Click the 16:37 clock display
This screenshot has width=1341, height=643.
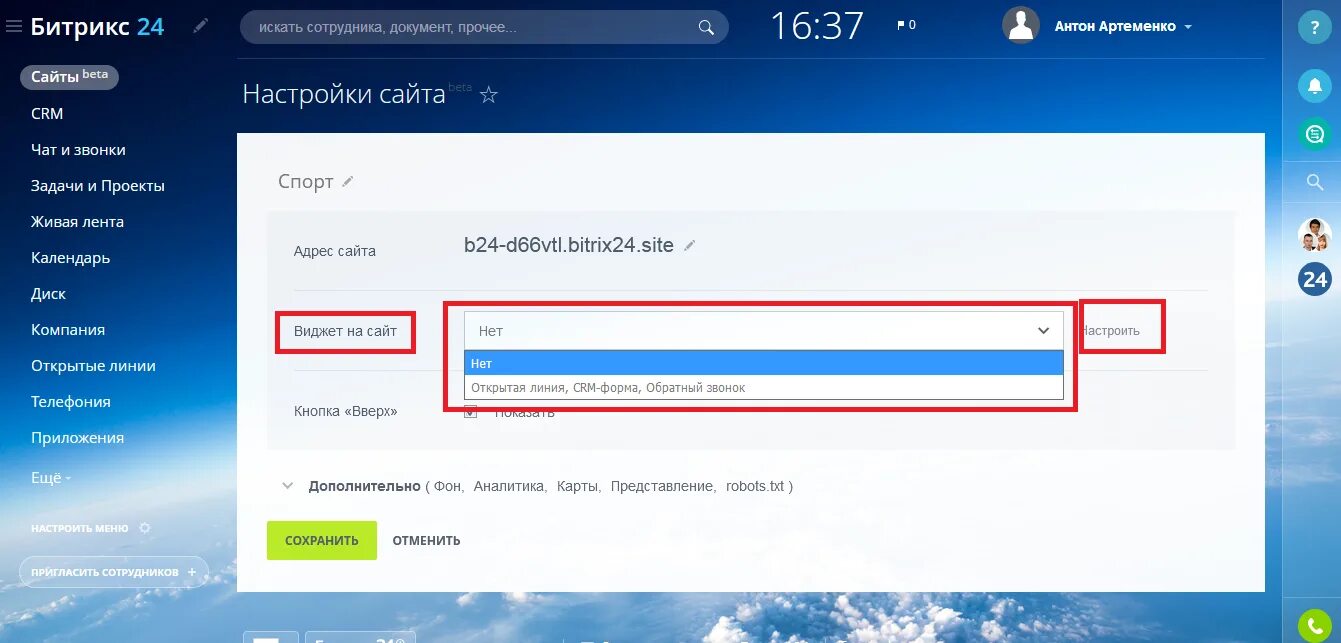816,26
